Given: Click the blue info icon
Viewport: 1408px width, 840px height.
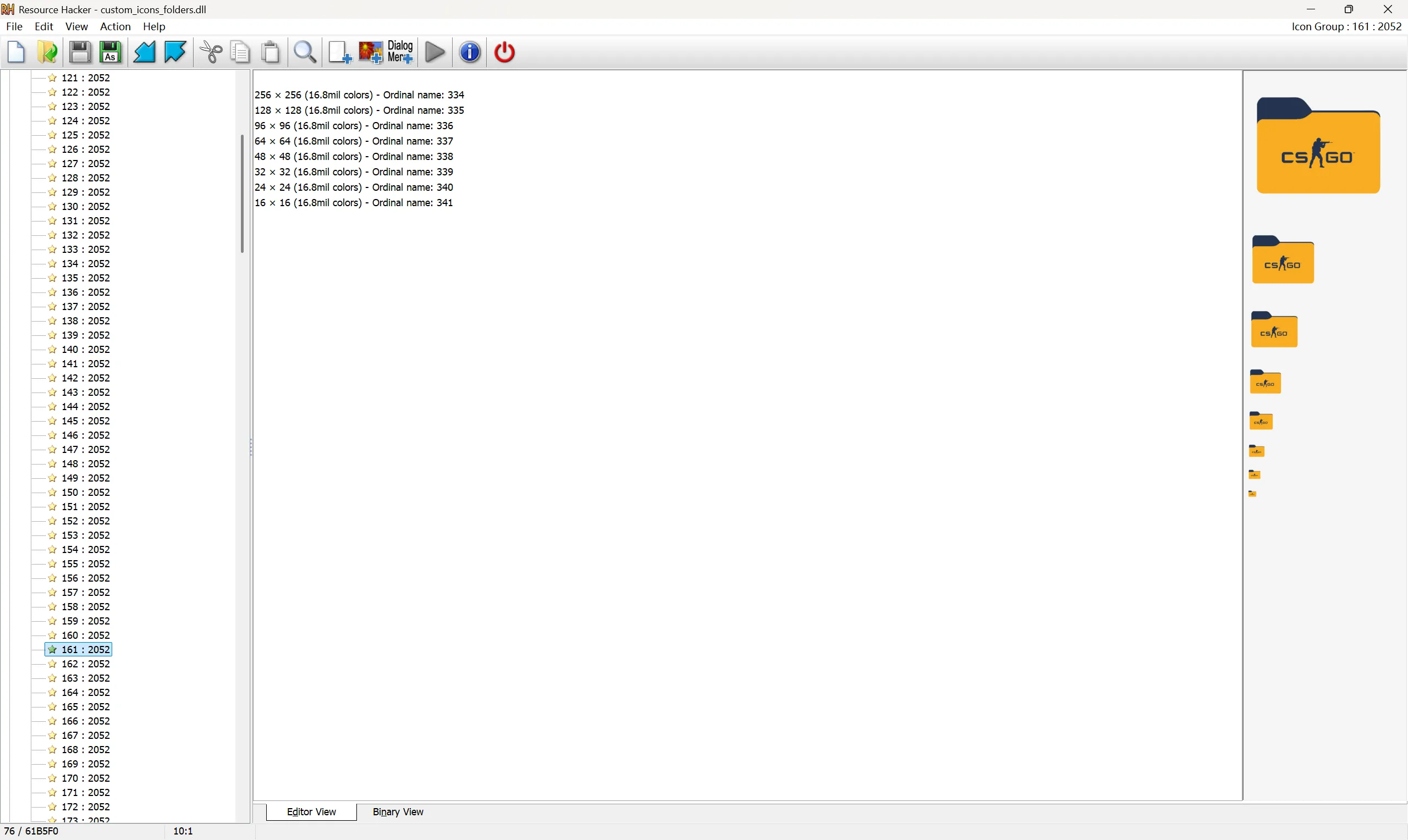Looking at the screenshot, I should click(x=470, y=52).
